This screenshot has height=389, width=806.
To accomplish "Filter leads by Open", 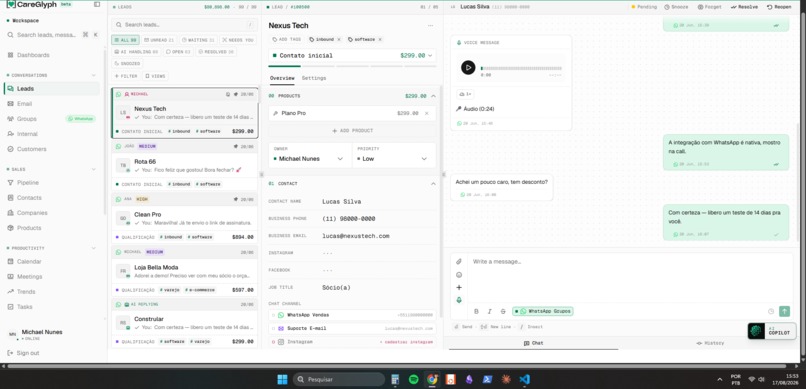I will pos(178,52).
